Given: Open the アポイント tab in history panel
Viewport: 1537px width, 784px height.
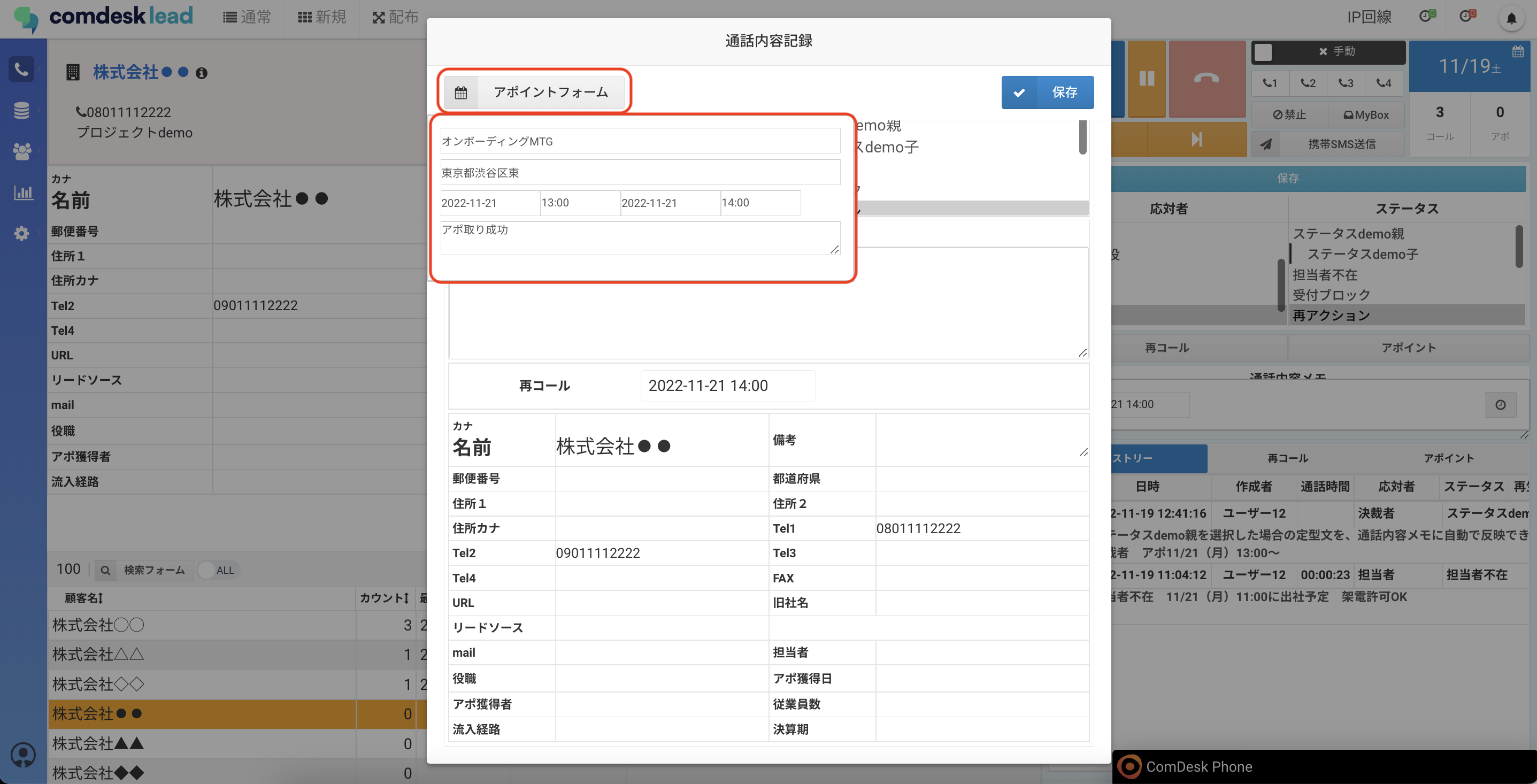Looking at the screenshot, I should [1449, 458].
